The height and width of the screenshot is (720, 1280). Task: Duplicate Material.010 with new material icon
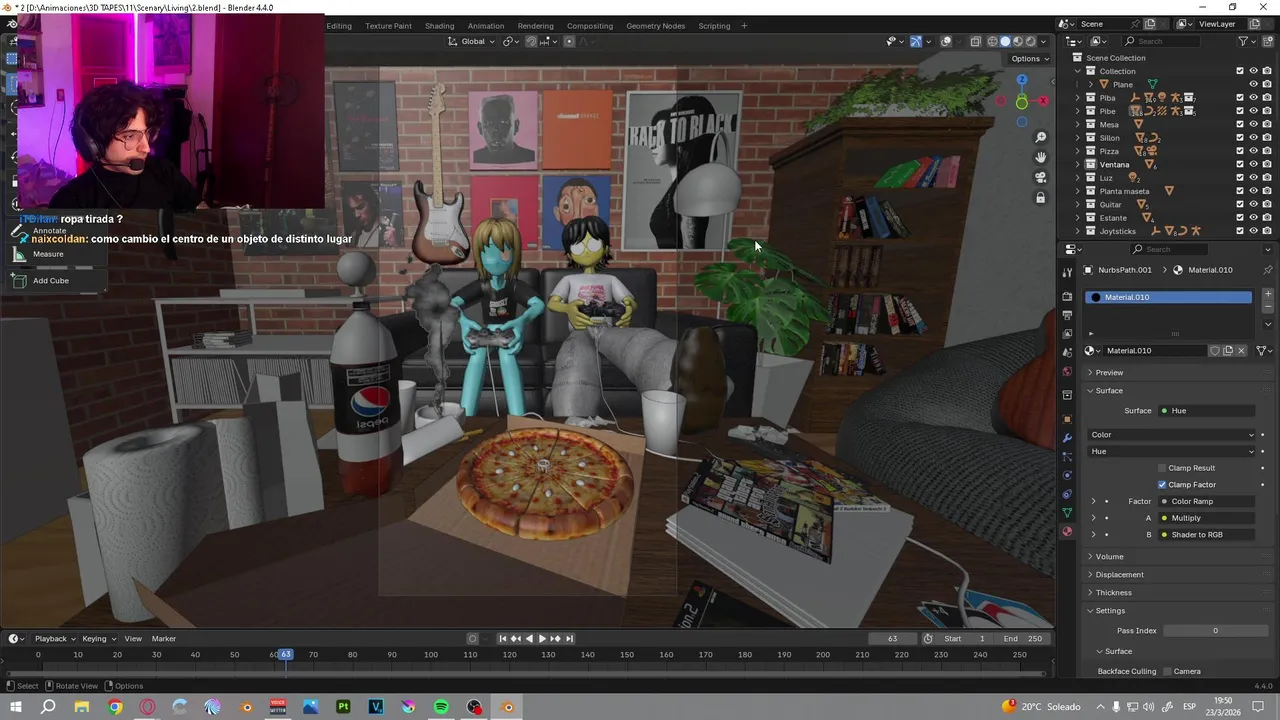tap(1228, 351)
